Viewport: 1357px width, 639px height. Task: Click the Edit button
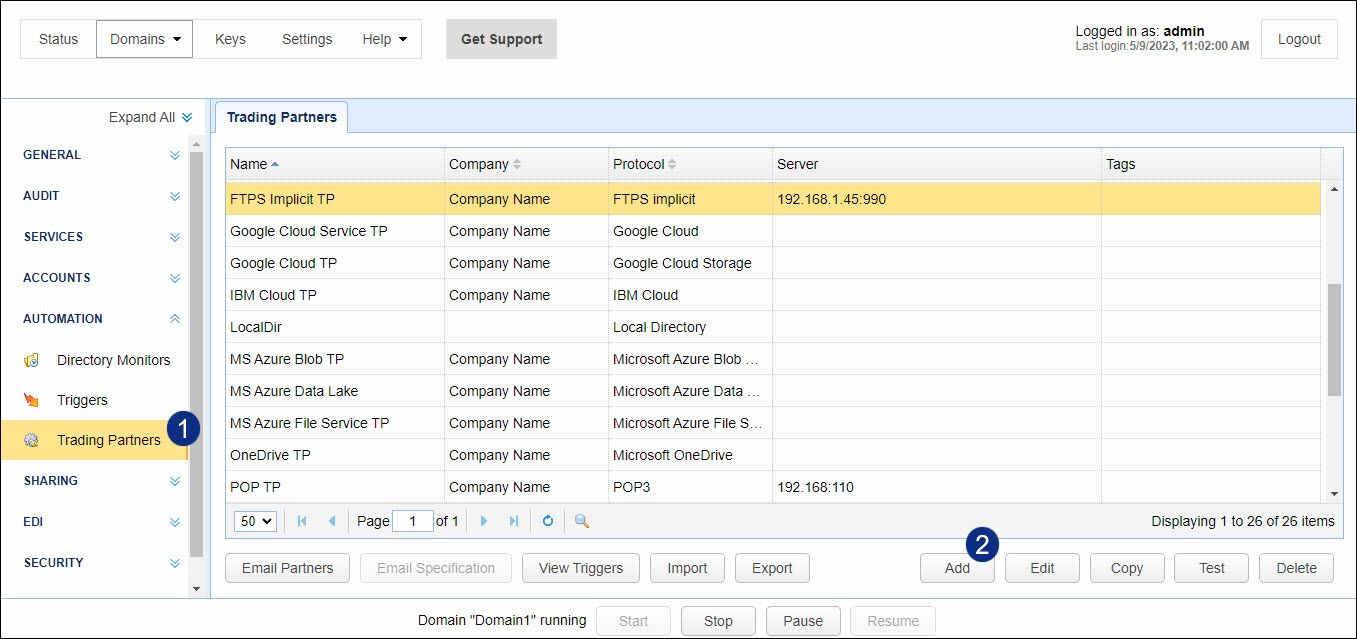[x=1042, y=568]
